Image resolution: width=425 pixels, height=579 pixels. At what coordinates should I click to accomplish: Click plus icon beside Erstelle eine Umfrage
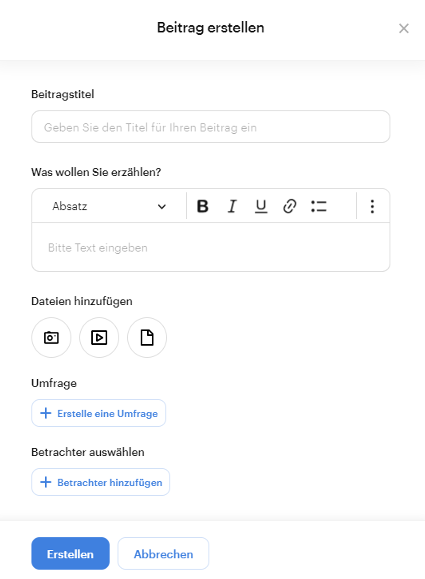pyautogui.click(x=46, y=413)
